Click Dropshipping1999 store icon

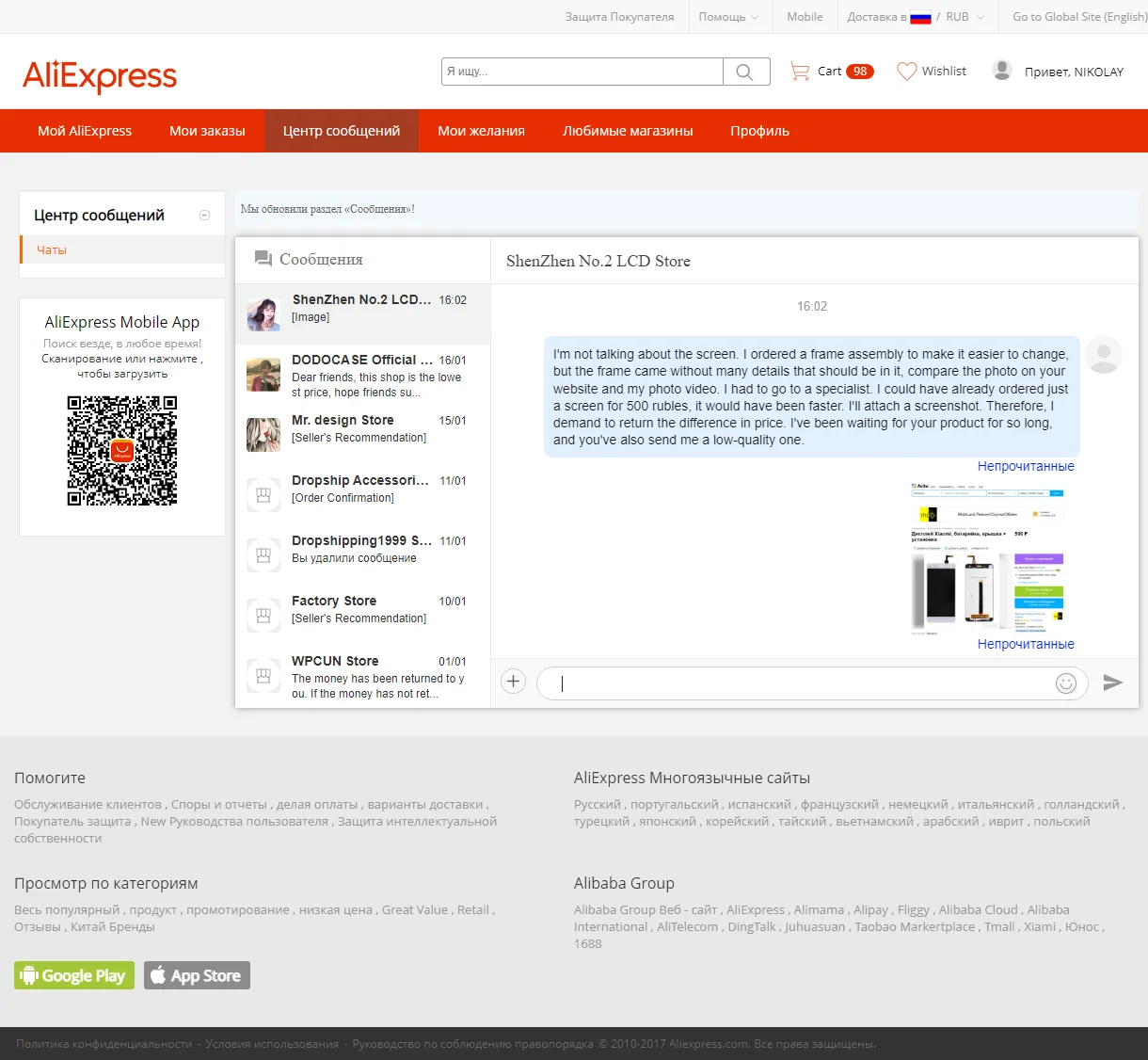pos(263,555)
